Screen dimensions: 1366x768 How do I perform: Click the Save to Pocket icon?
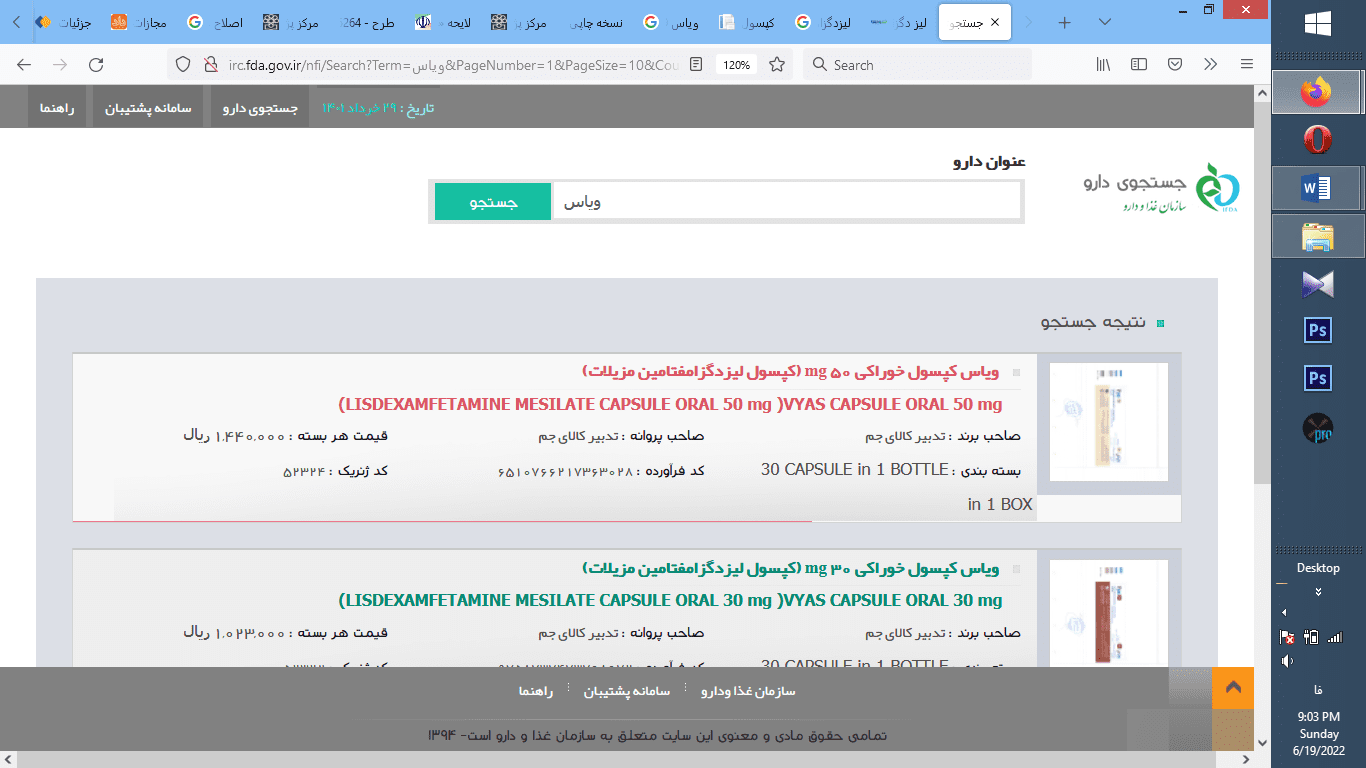[x=1175, y=65]
